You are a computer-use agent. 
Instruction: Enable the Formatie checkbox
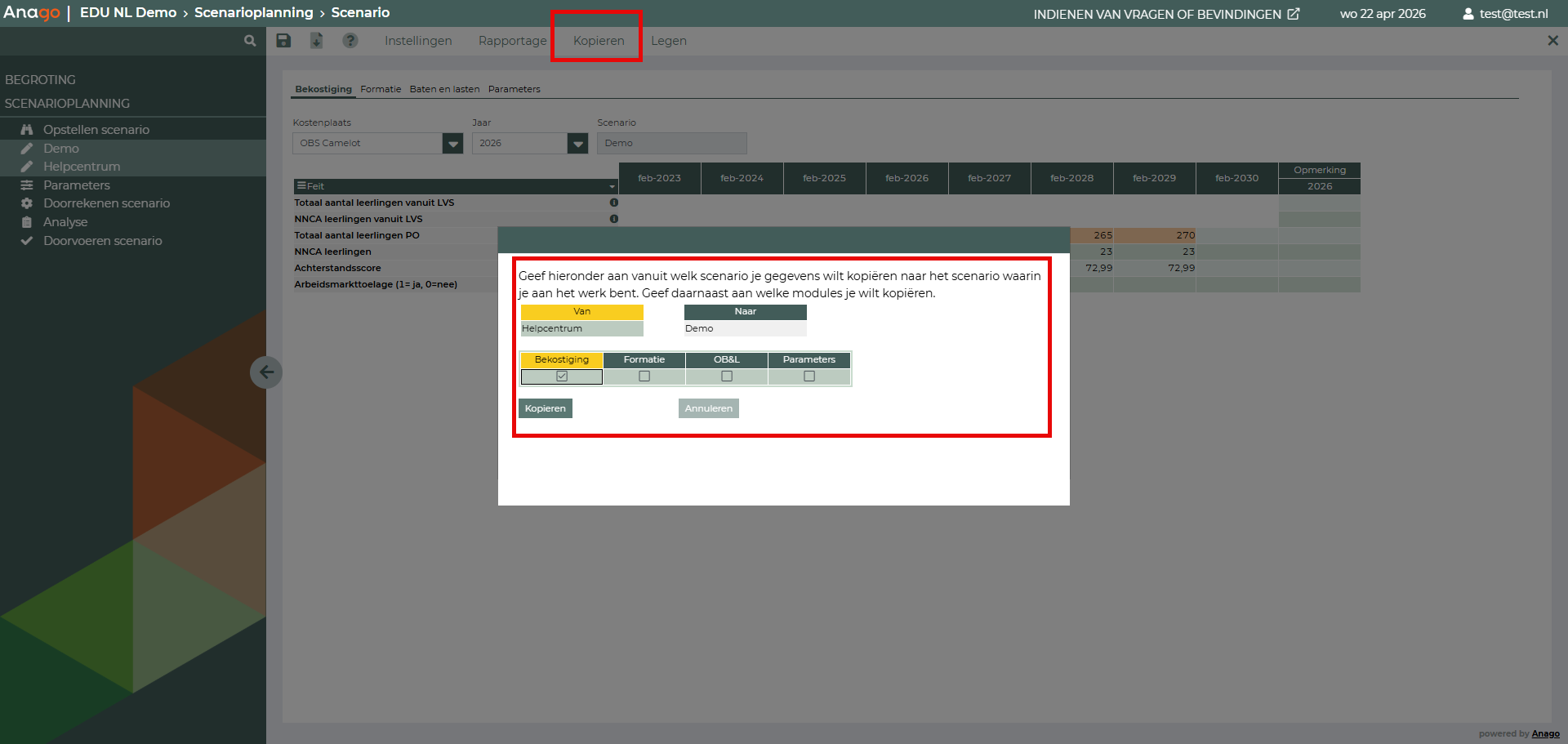pyautogui.click(x=644, y=376)
